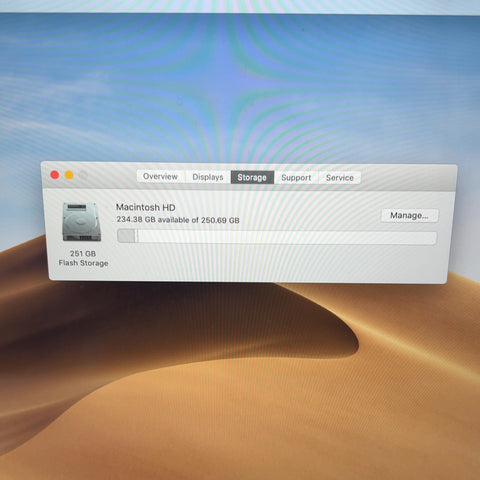Image resolution: width=480 pixels, height=480 pixels.
Task: Go to the Support tab
Action: (x=296, y=178)
